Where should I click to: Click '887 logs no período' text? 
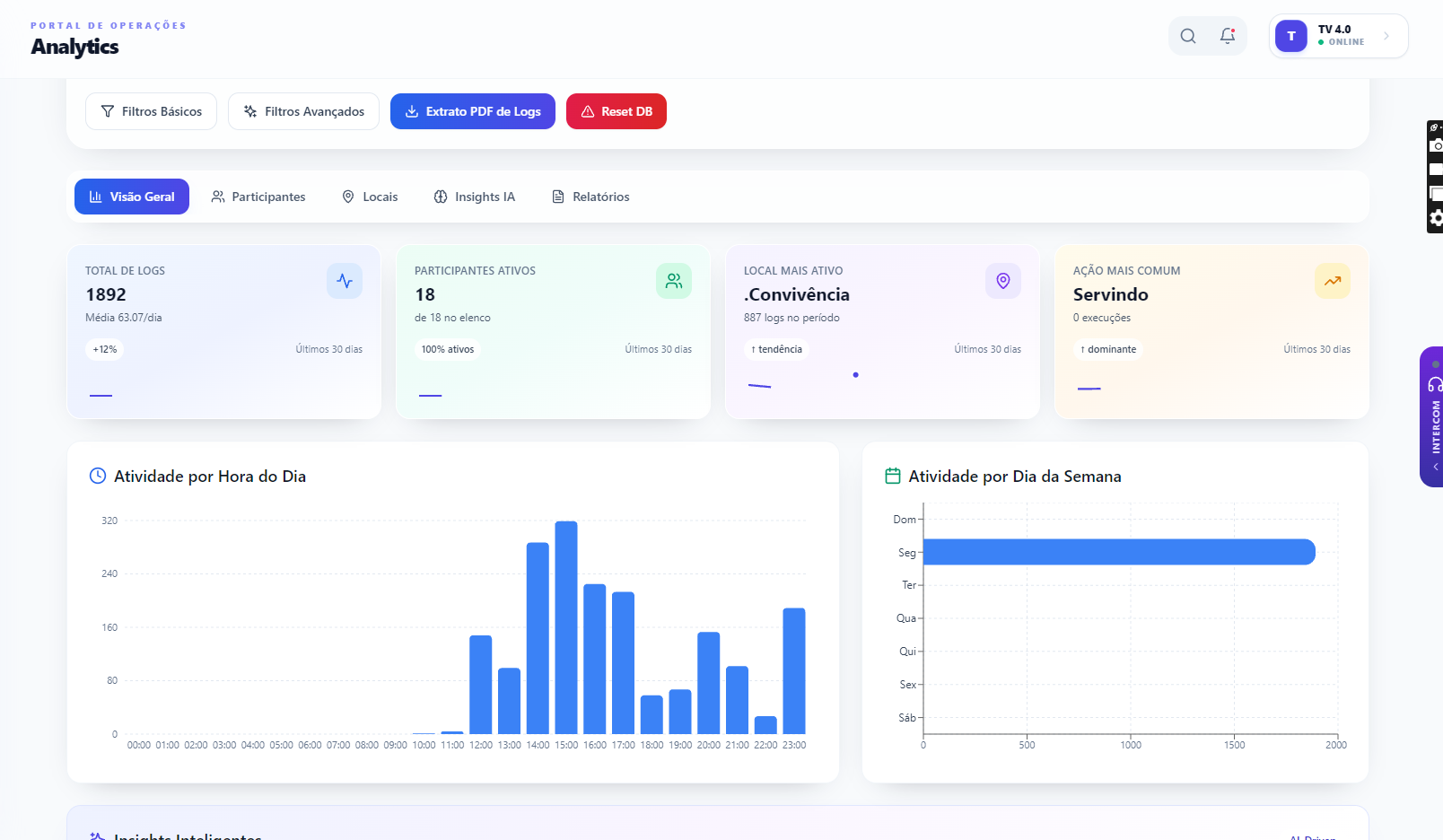[791, 318]
